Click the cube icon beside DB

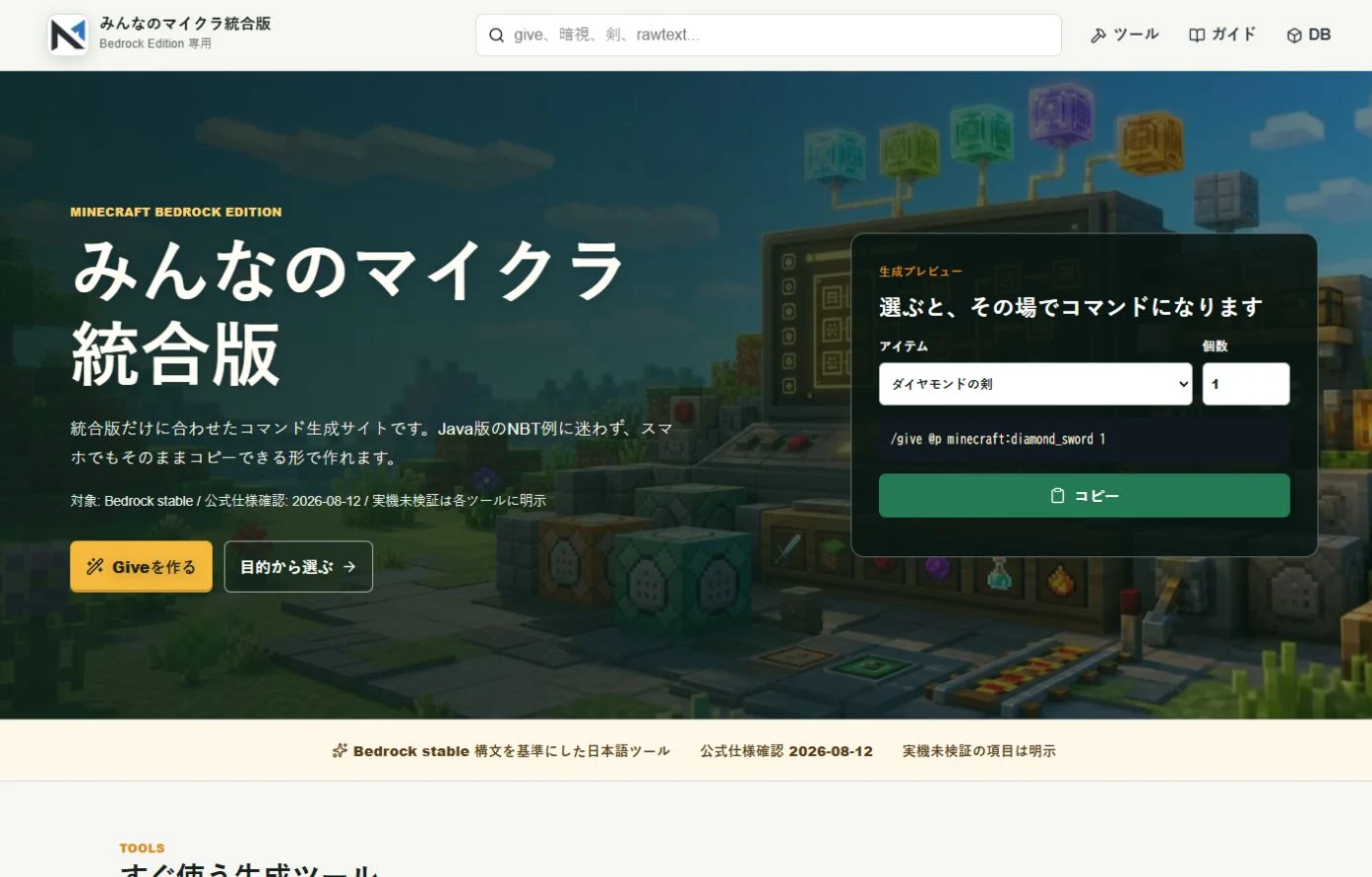1294,35
